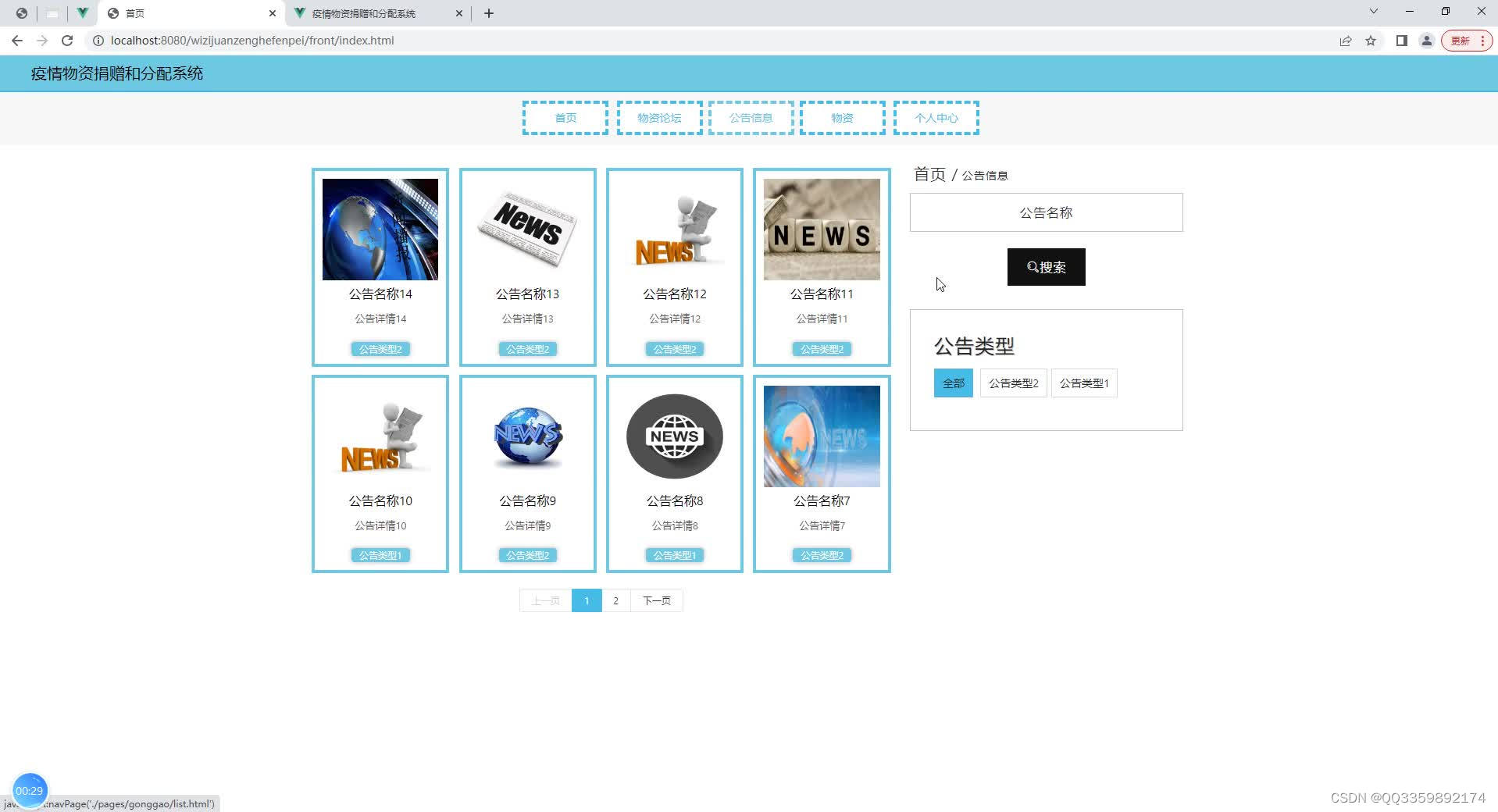Open a new browser tab
The width and height of the screenshot is (1498, 812).
coord(489,13)
